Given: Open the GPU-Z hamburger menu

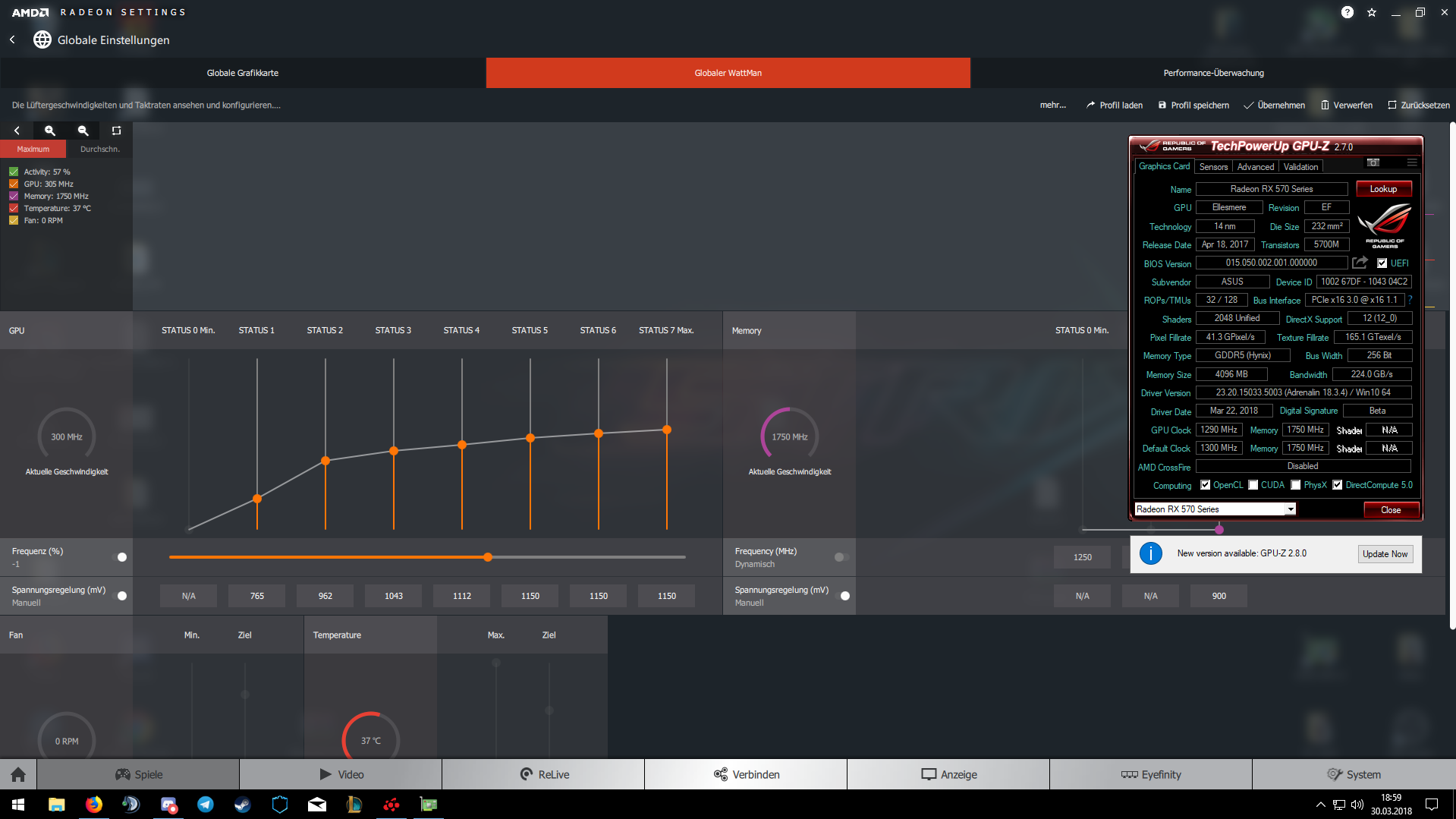Looking at the screenshot, I should (1412, 162).
